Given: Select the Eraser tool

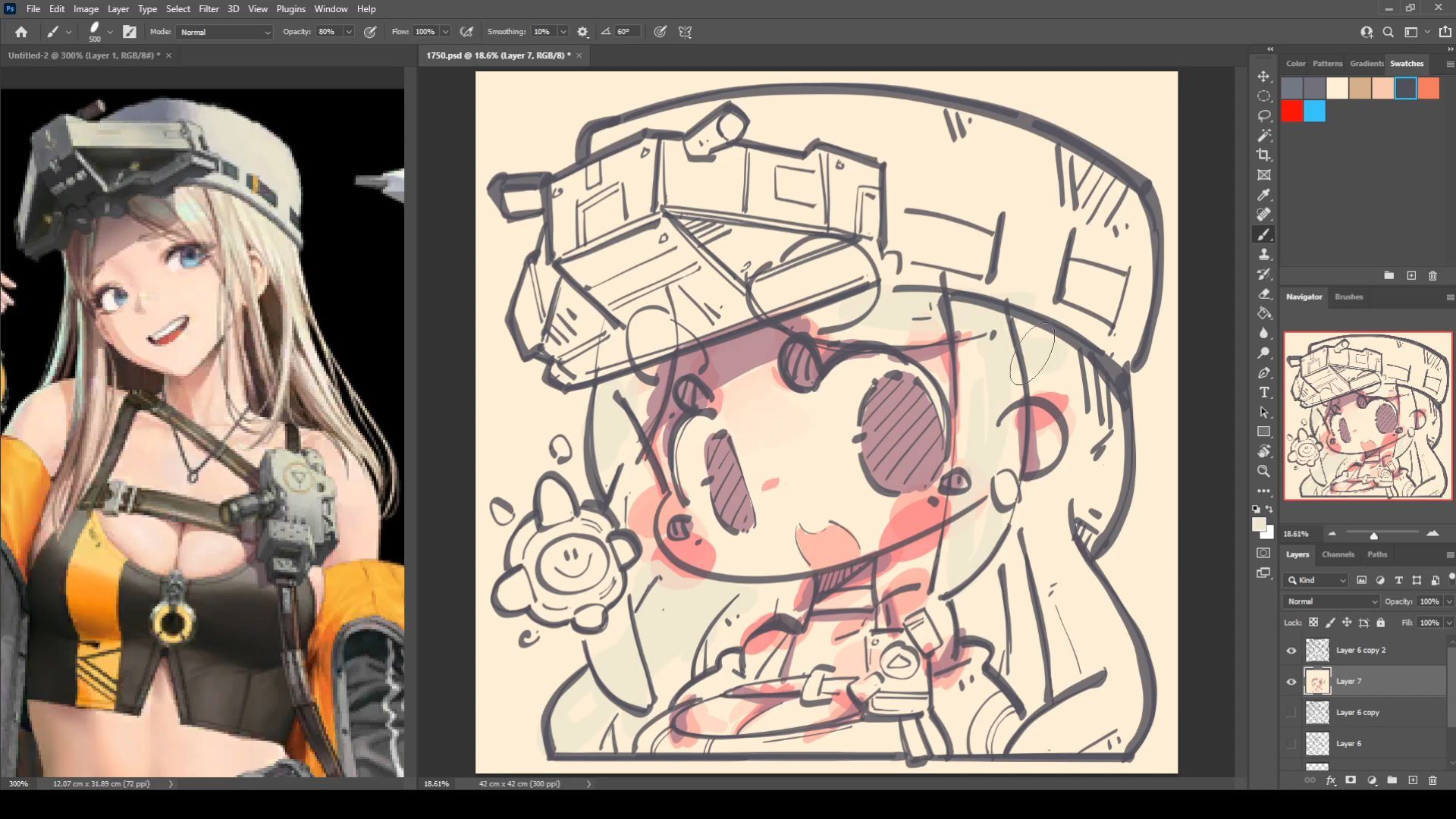Looking at the screenshot, I should tap(1263, 293).
